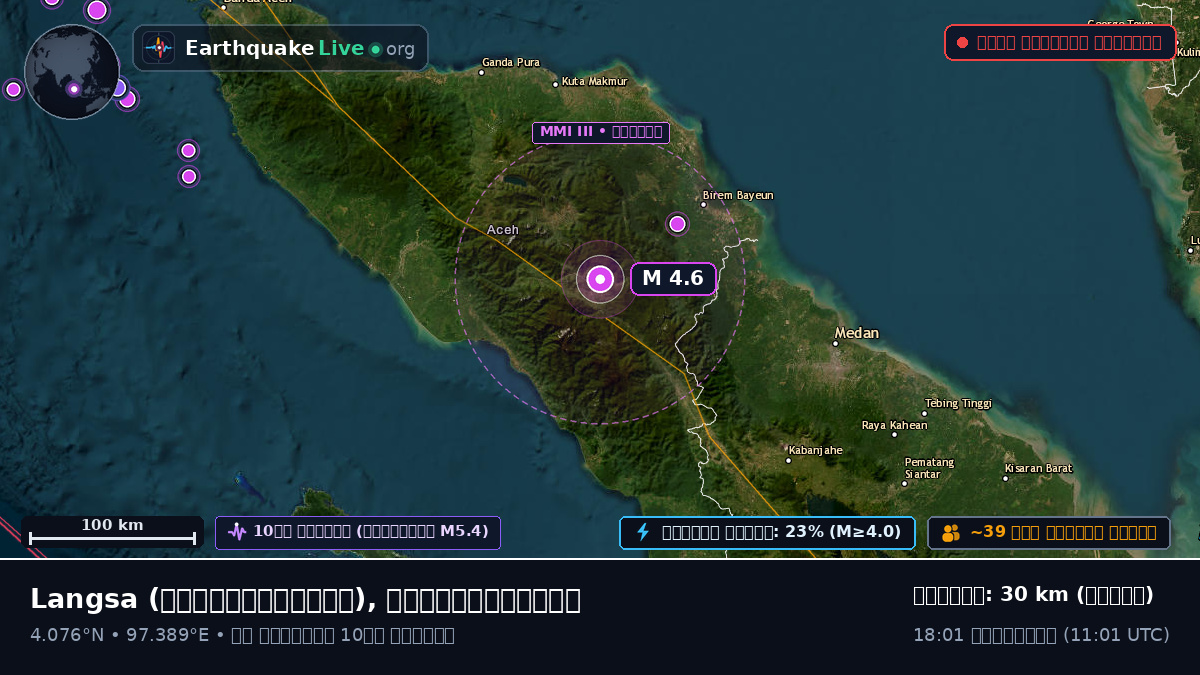Viewport: 1200px width, 675px height.
Task: Click the EarthquakeLive.org title text
Action: [x=300, y=48]
